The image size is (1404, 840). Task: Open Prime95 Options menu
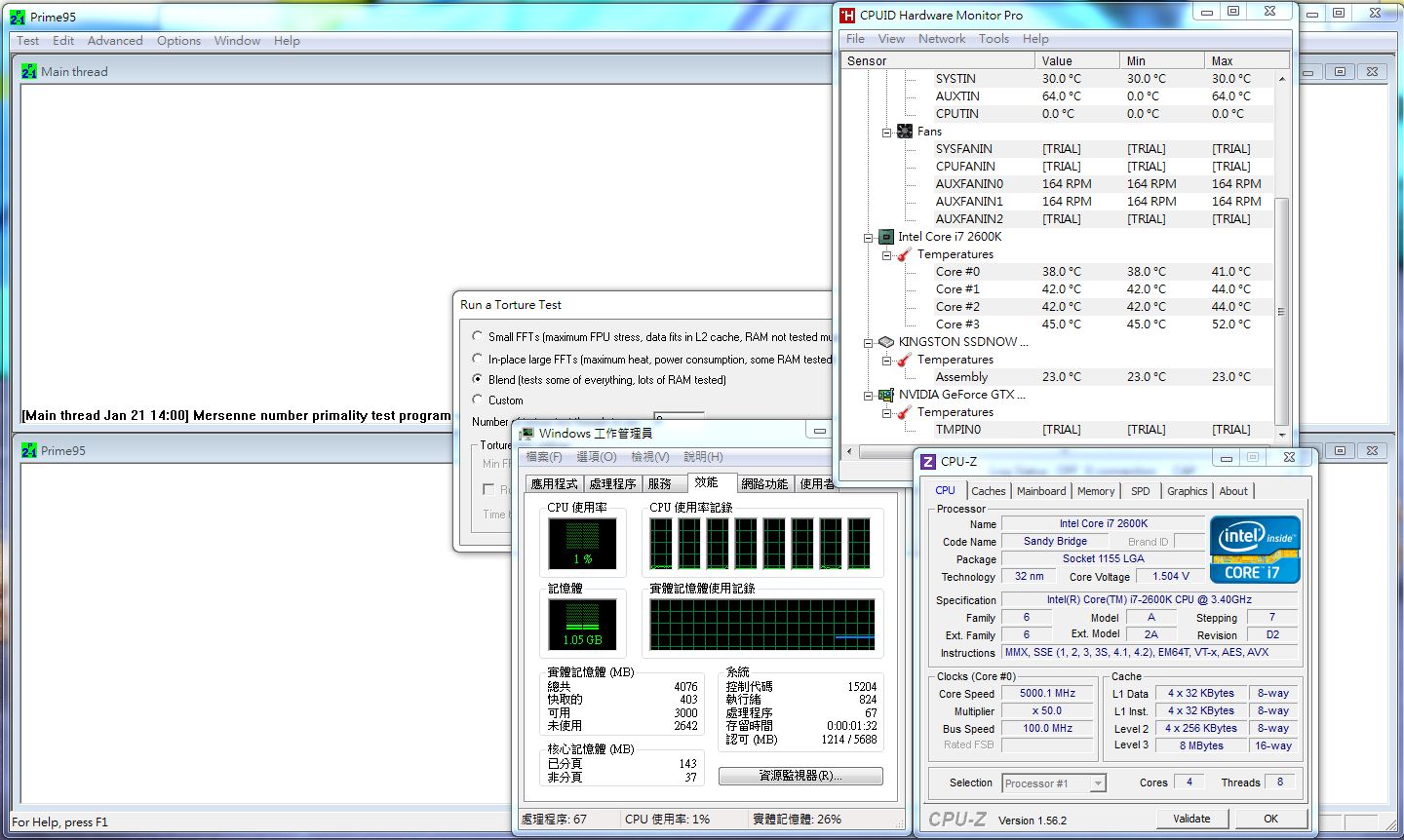tap(178, 41)
